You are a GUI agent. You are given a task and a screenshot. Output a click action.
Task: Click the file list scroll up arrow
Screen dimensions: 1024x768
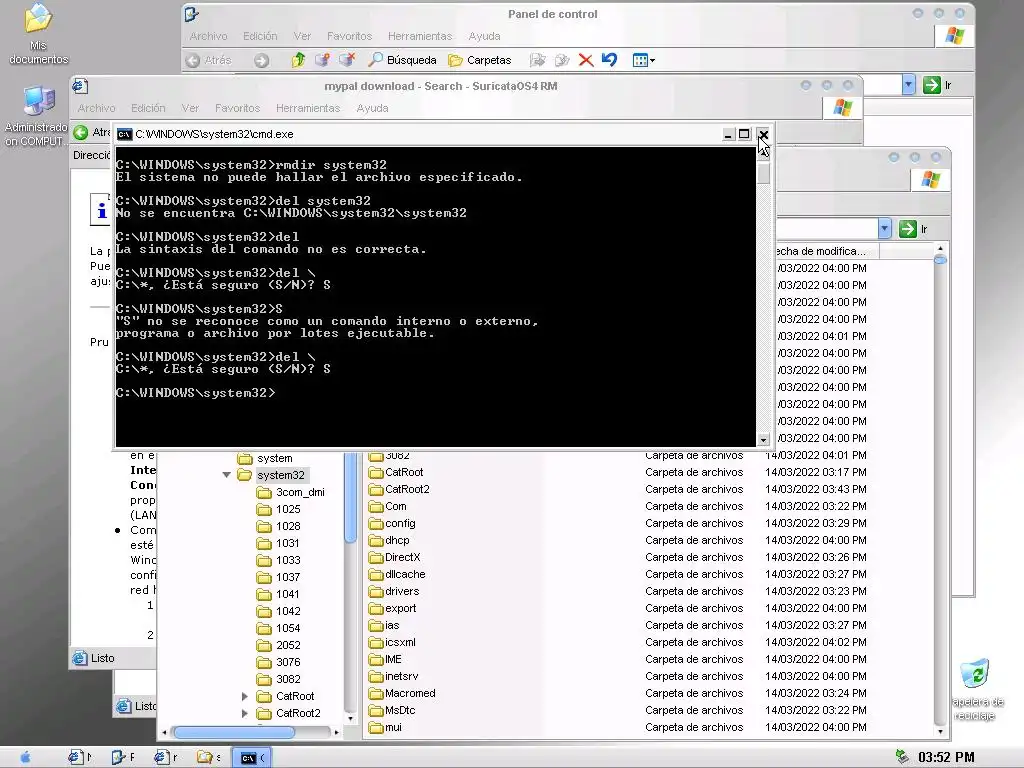(940, 249)
